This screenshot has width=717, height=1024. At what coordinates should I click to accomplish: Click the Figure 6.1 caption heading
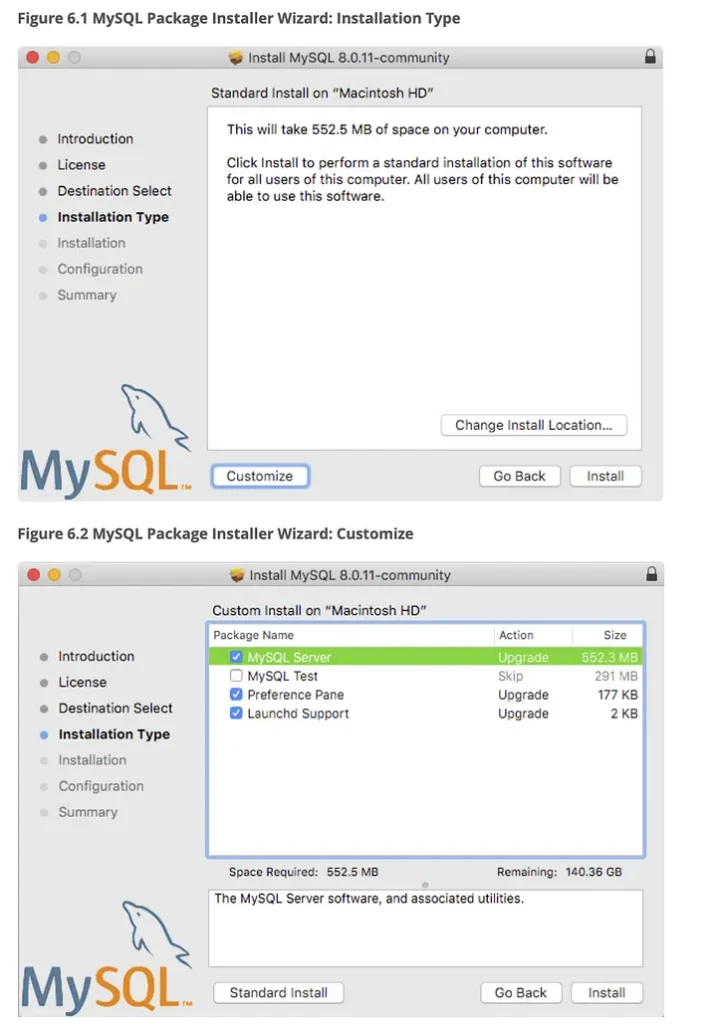[x=239, y=18]
